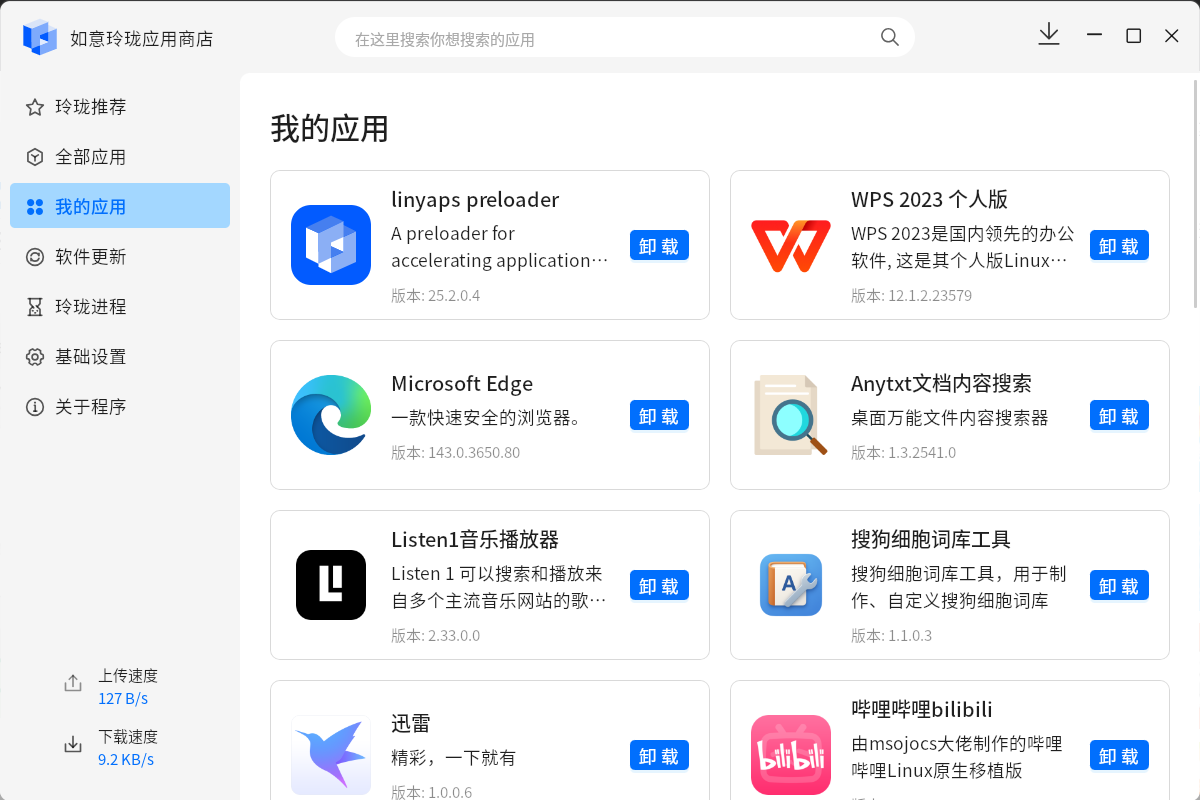Go to 全部应用 in sidebar

point(120,157)
